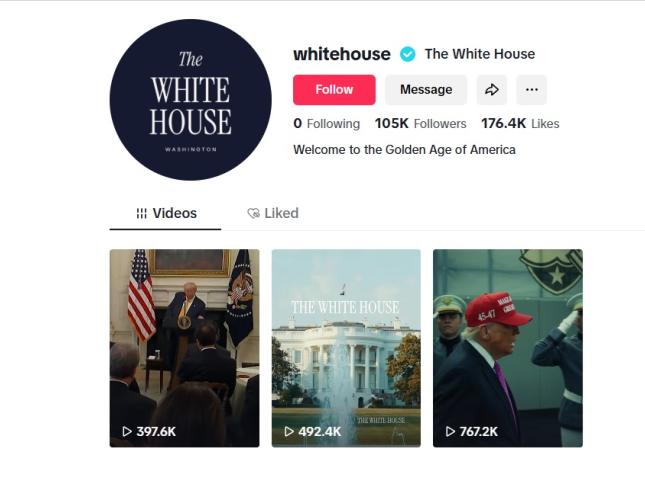Click the 176.4K Likes count
Image resolution: width=645 pixels, height=484 pixels.
[x=520, y=123]
